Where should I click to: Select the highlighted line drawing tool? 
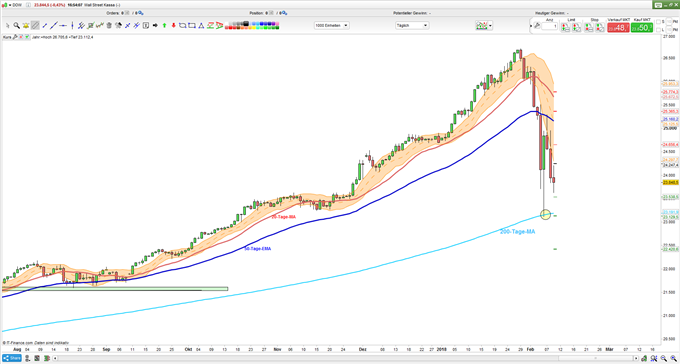click(36, 25)
